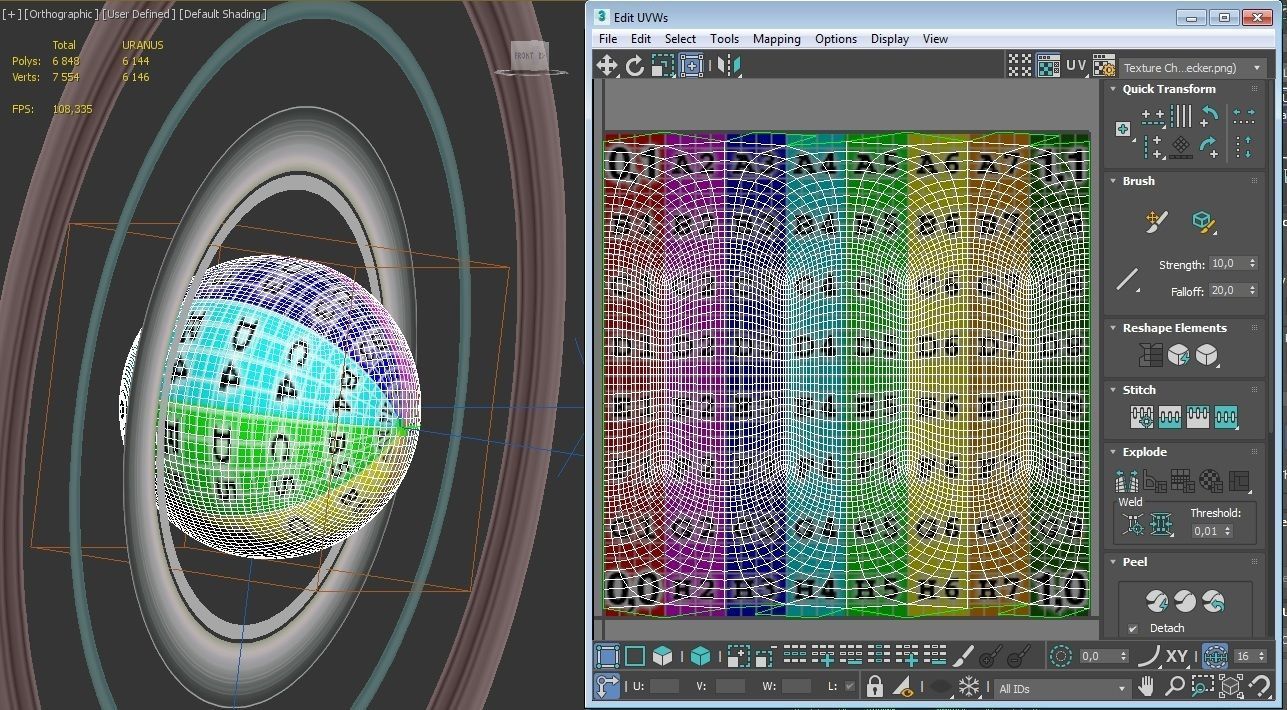The width and height of the screenshot is (1287, 710).
Task: Click the Zoom Region icon
Action: click(1203, 686)
